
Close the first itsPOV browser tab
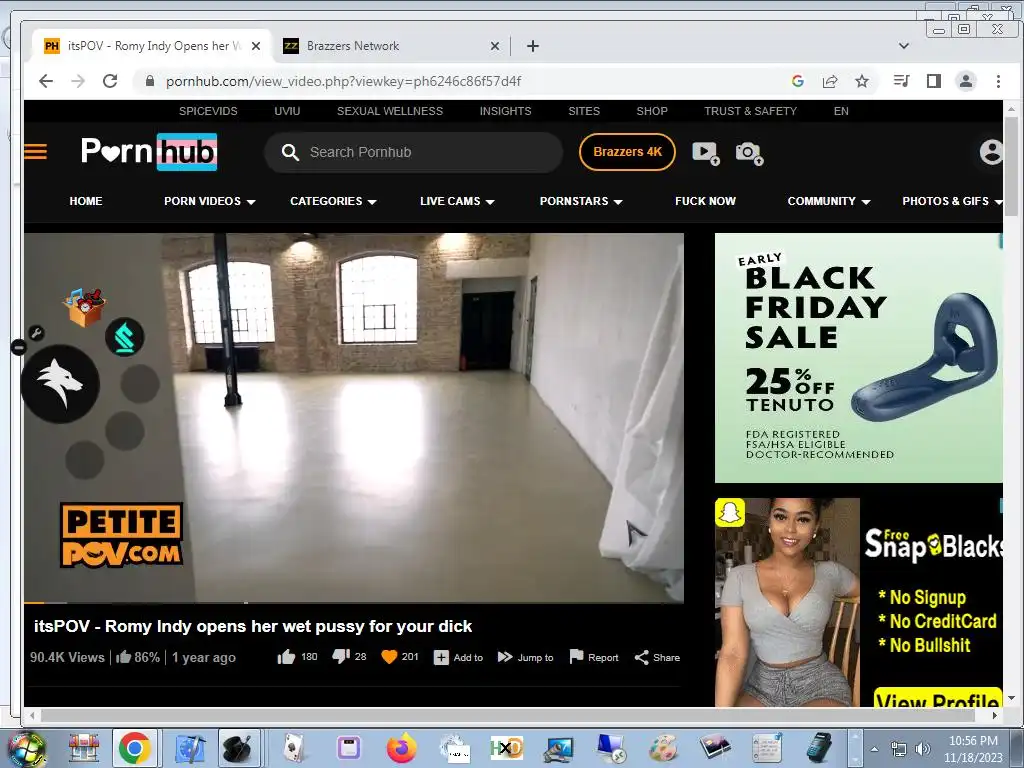256,46
